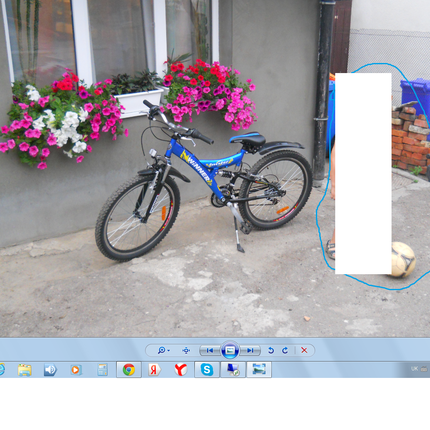Image resolution: width=430 pixels, height=430 pixels.
Task: Open the zoom magnifier control
Action: 163,350
